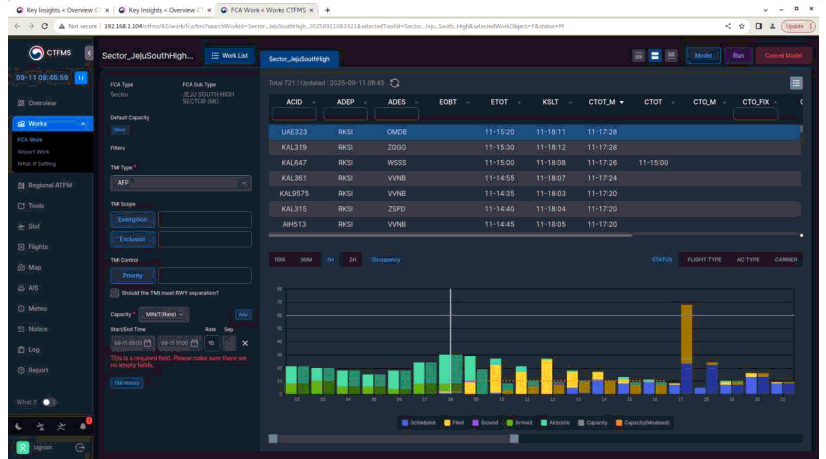Screen dimensions: 826x459
Task: Open the user profile avatar
Action: (x=23, y=447)
